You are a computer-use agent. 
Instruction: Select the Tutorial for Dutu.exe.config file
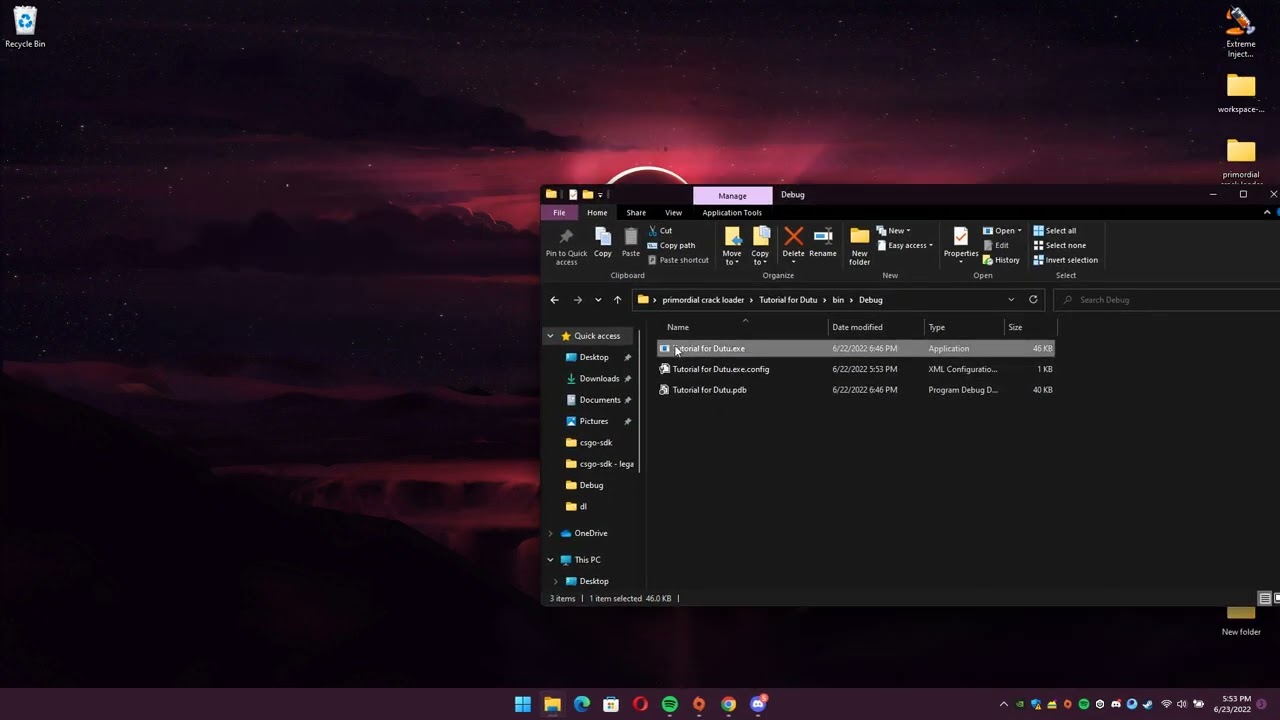coord(856,369)
